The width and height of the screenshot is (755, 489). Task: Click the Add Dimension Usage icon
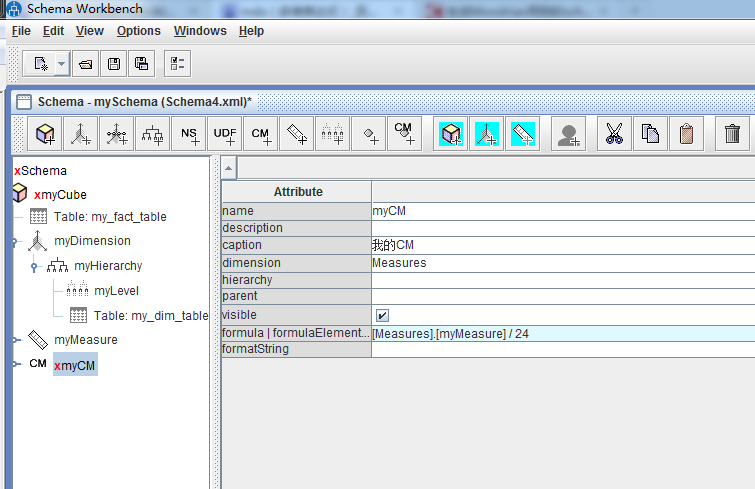(x=117, y=134)
